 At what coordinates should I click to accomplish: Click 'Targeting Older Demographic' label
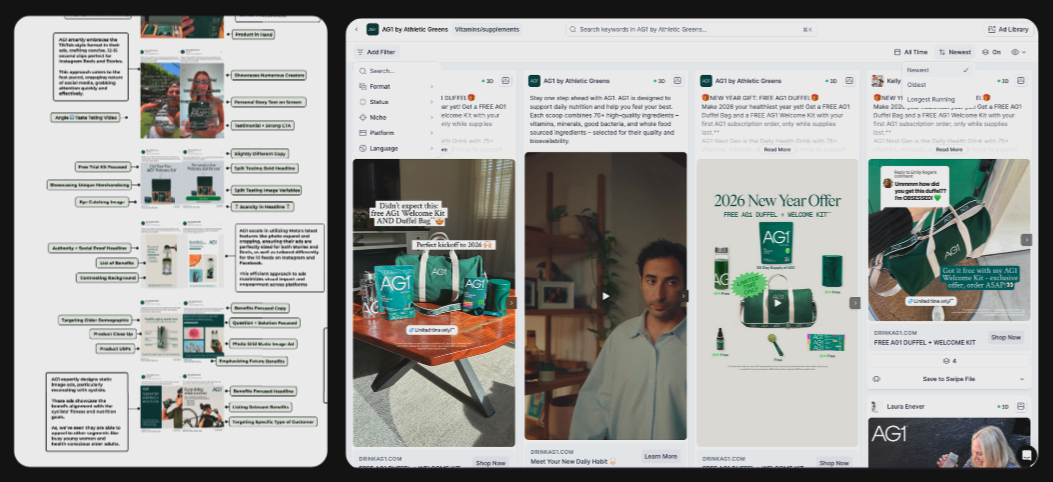[x=95, y=320]
